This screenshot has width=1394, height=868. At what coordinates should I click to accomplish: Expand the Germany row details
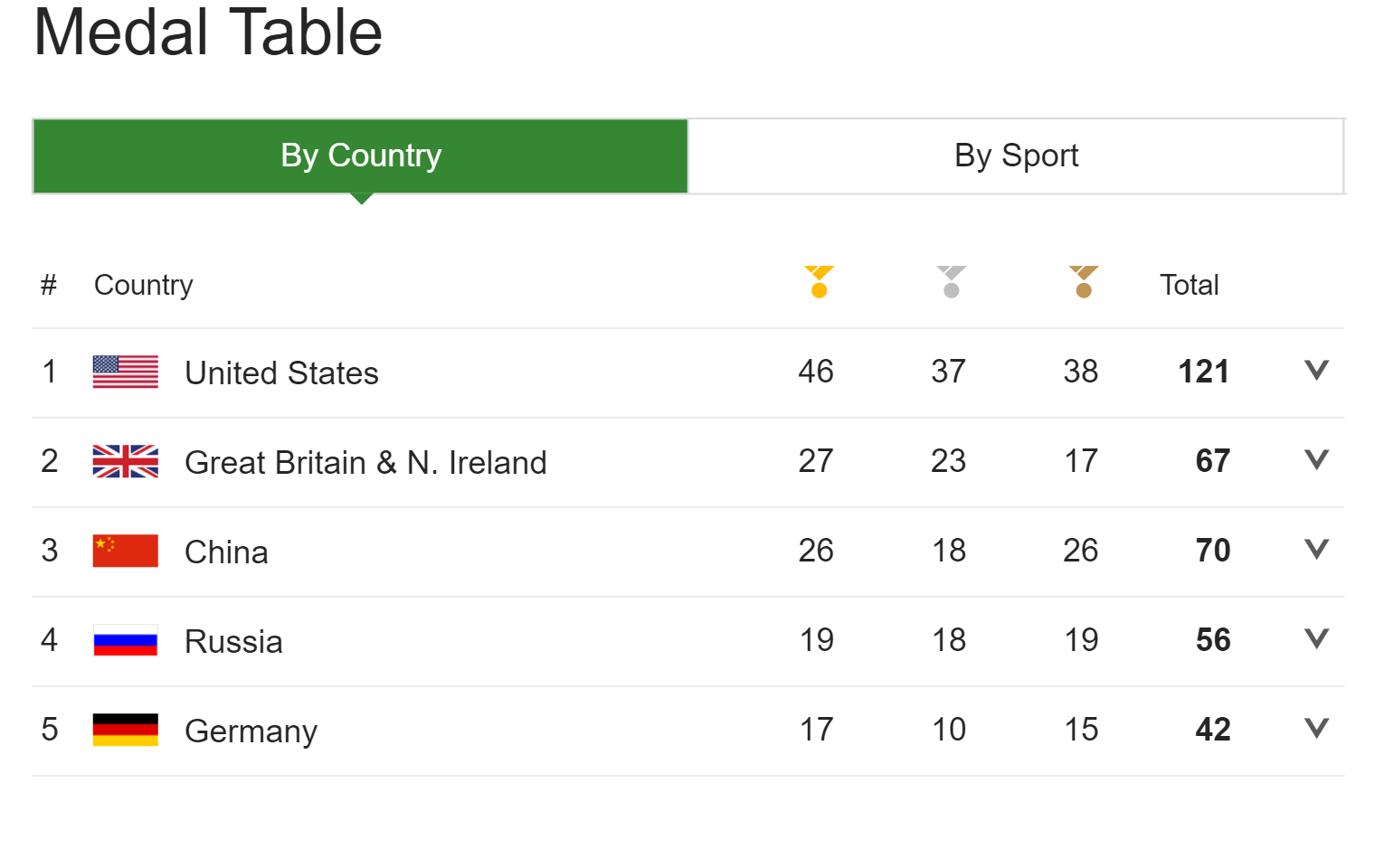[x=1316, y=728]
